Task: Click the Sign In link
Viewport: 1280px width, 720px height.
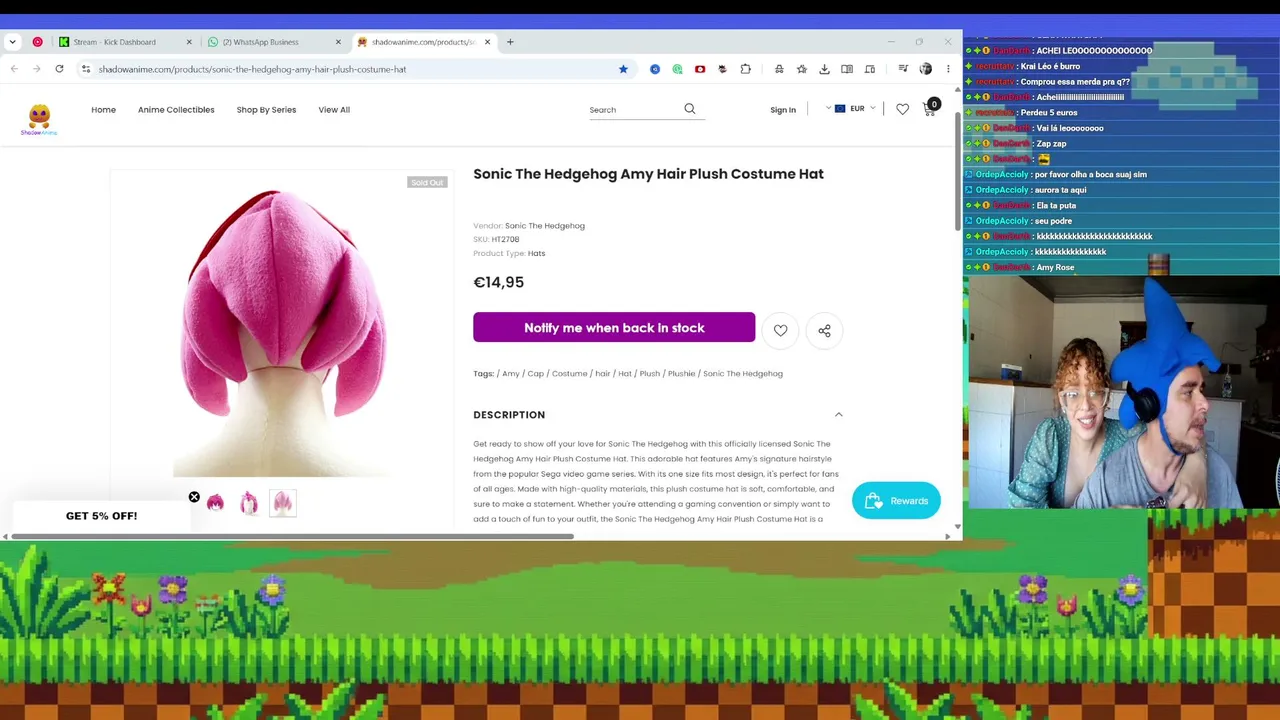Action: coord(783,110)
